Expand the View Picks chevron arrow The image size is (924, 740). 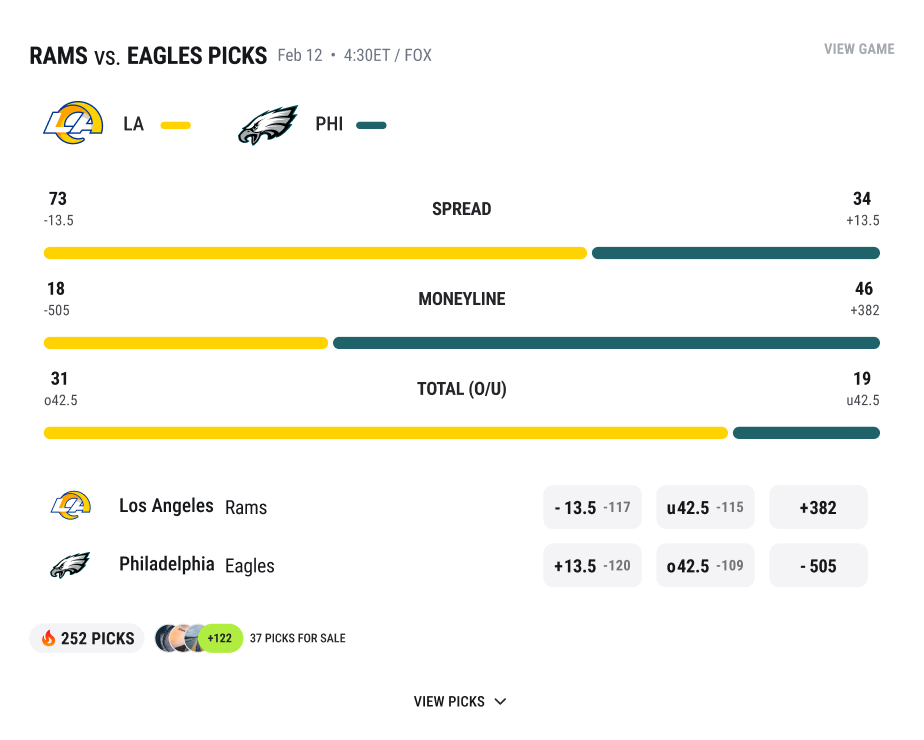[500, 702]
